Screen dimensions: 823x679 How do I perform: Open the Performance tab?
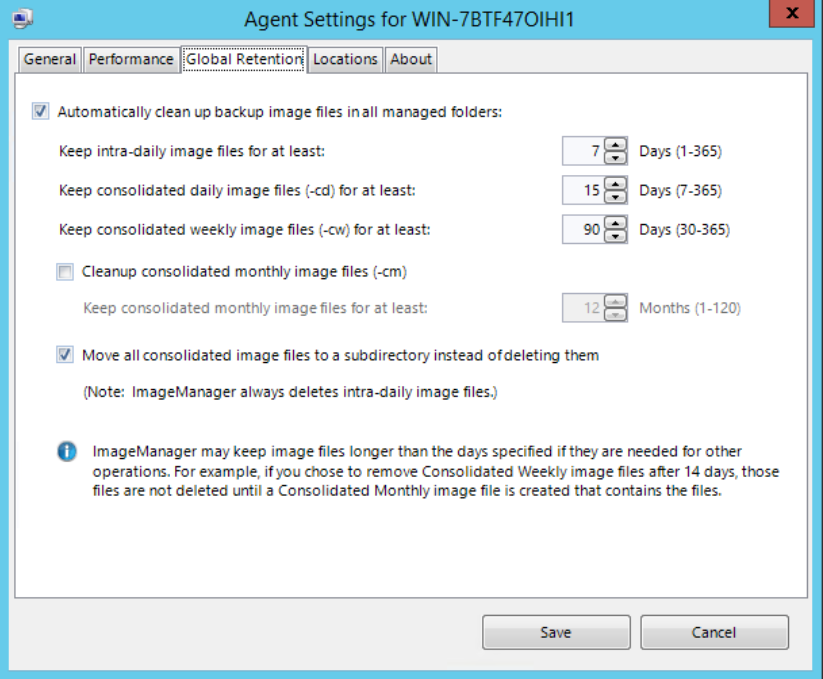pos(131,59)
